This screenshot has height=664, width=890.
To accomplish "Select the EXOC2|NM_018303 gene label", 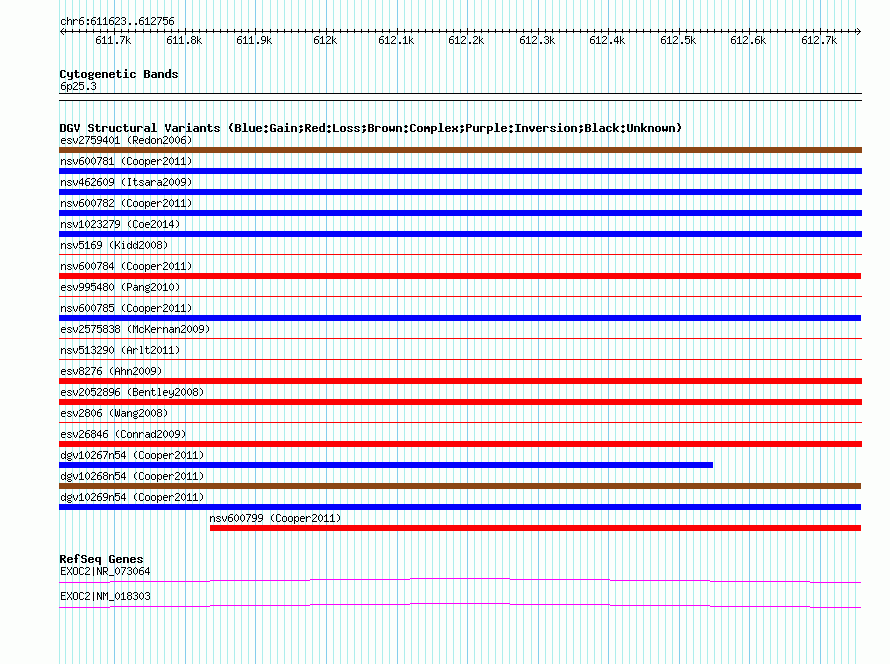I will (105, 596).
